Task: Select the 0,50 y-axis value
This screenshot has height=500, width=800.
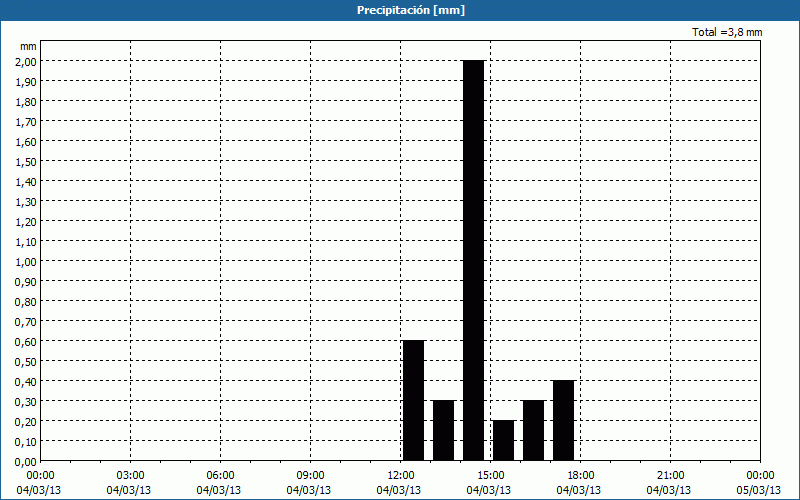Action: pyautogui.click(x=27, y=361)
